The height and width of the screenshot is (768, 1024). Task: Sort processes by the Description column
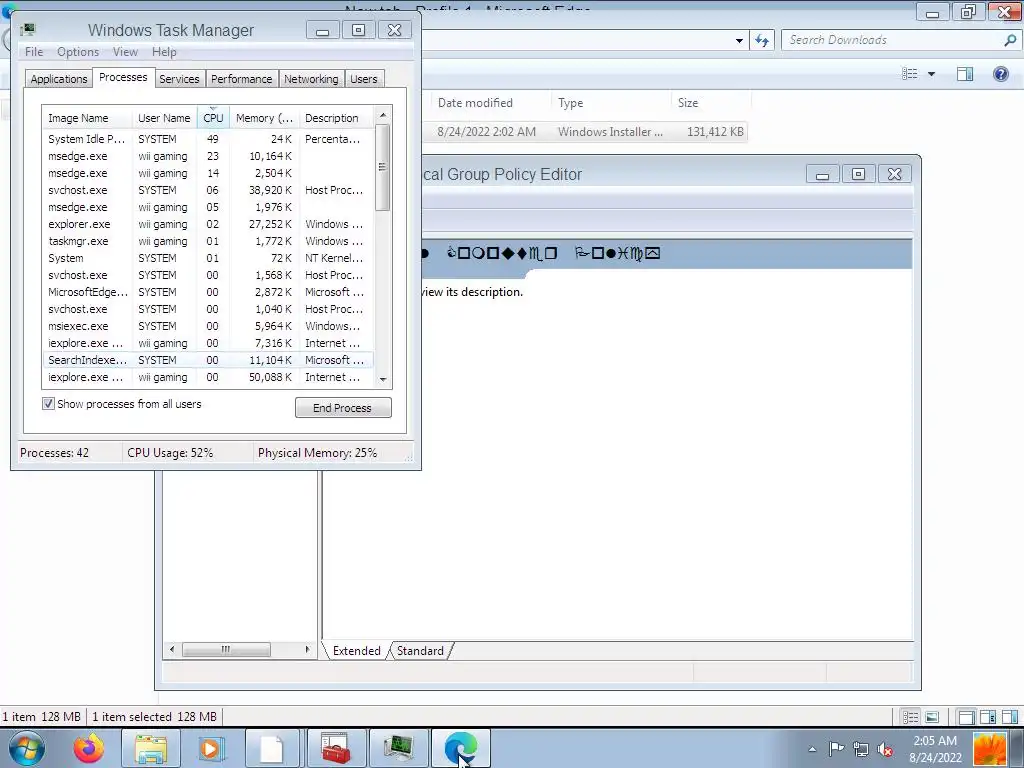336,118
